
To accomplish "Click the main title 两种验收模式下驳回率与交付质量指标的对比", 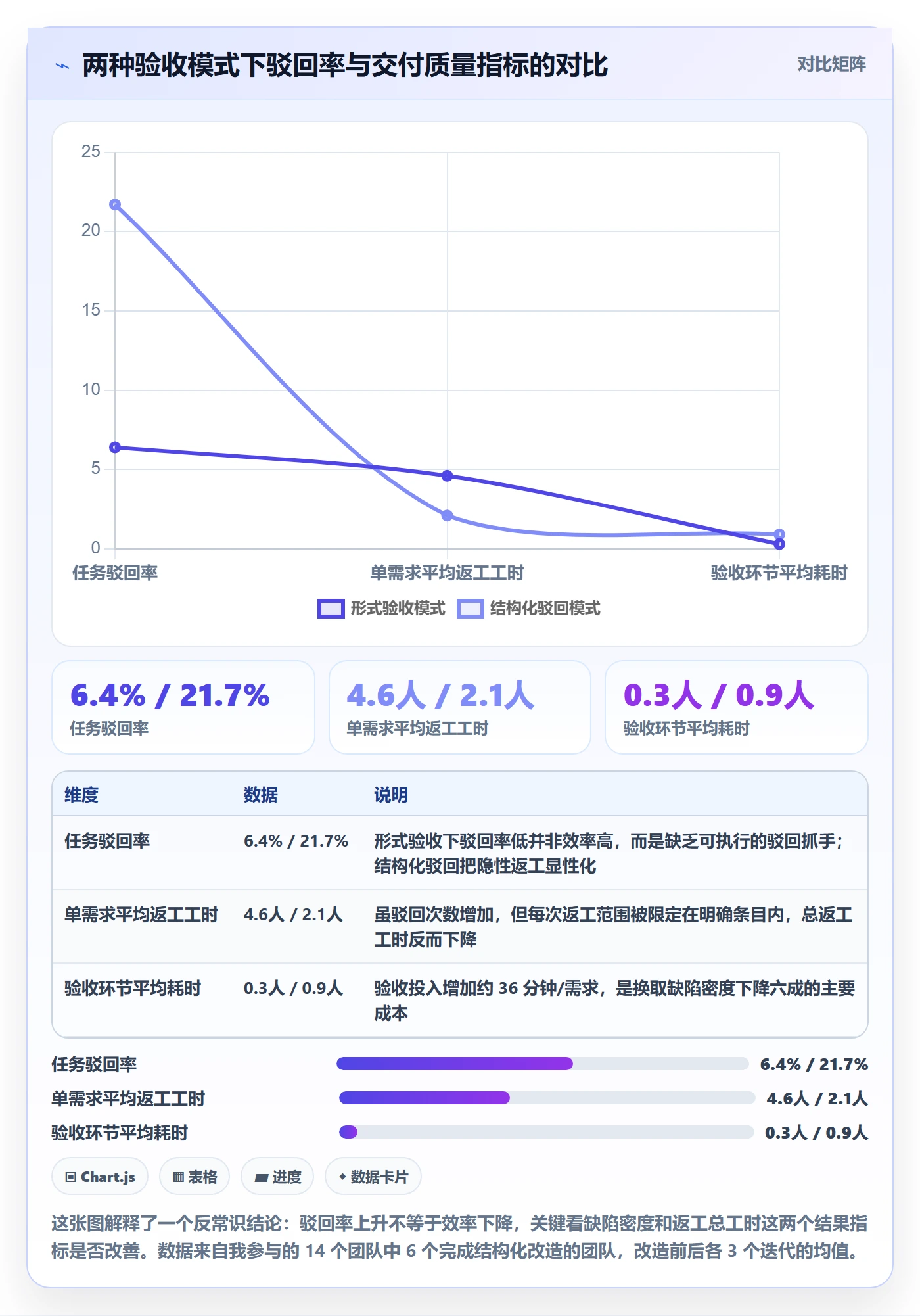I will (345, 65).
